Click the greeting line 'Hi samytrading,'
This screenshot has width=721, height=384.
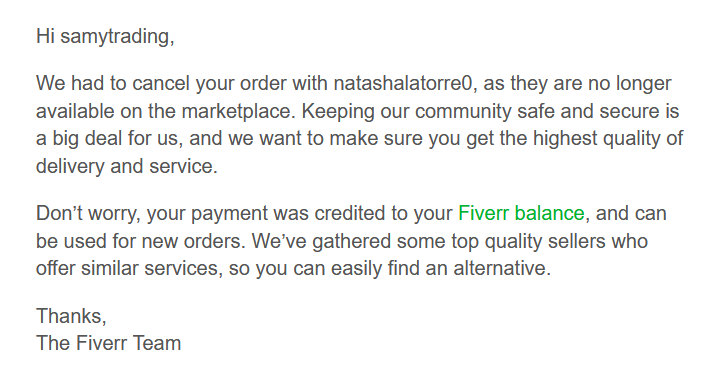[x=105, y=36]
